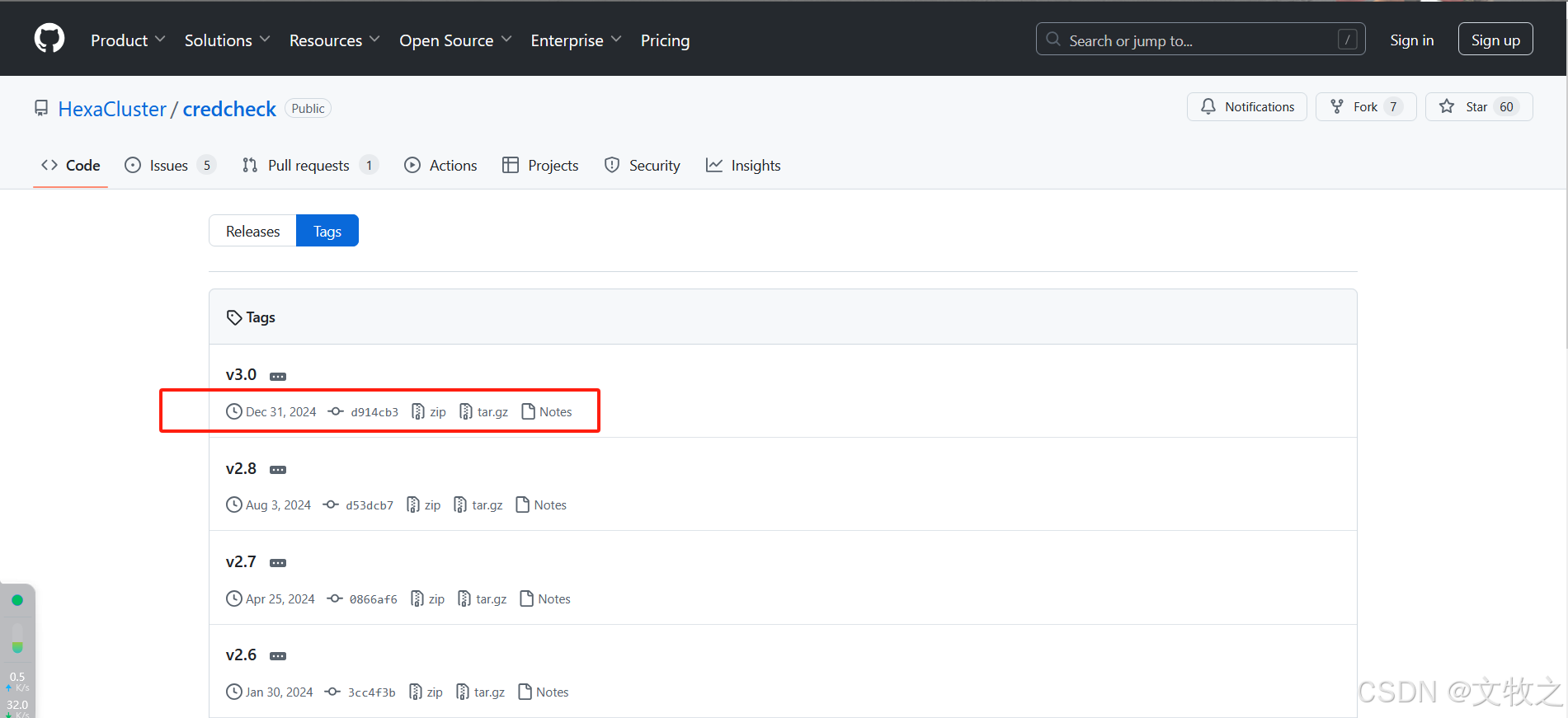Switch to the Pull requests tab
This screenshot has width=1568, height=718.
[x=310, y=166]
